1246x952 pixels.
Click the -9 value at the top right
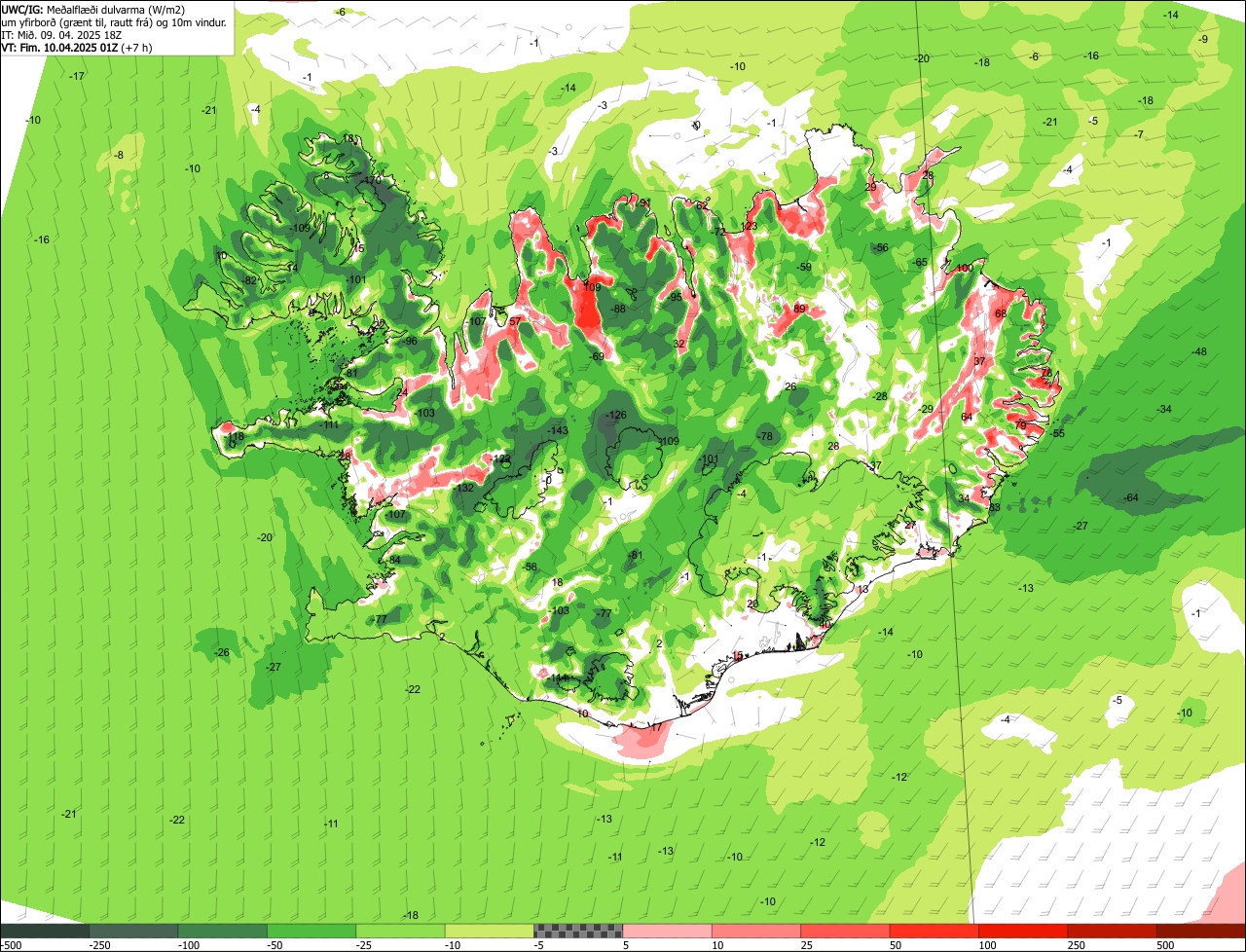pyautogui.click(x=1203, y=39)
